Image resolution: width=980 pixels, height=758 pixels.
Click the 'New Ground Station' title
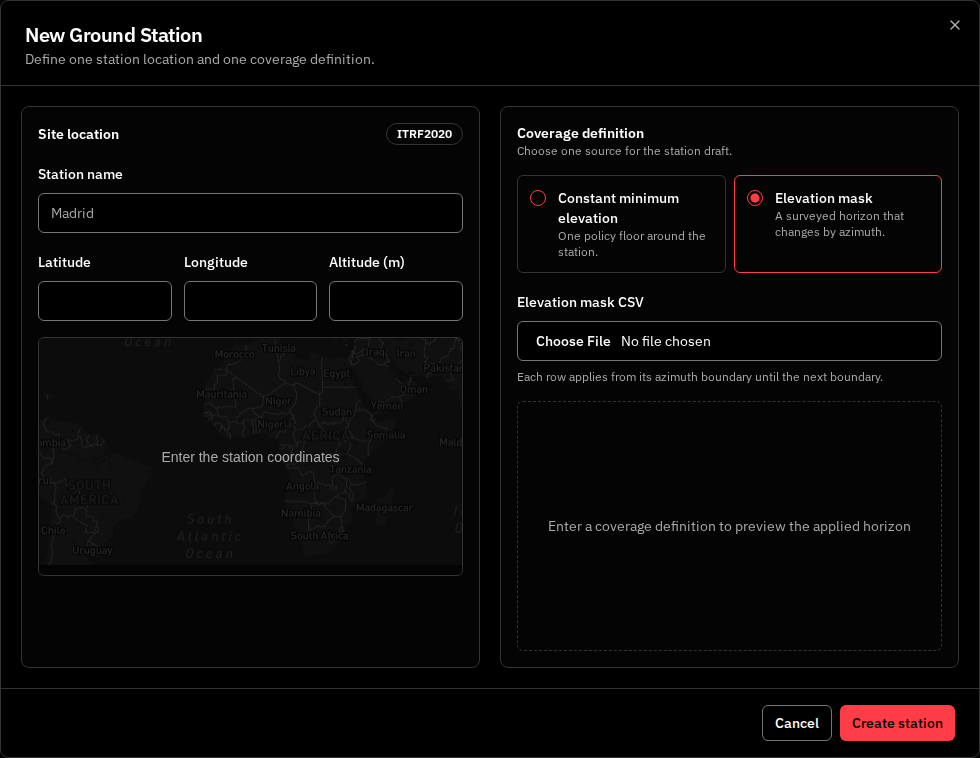pos(114,35)
